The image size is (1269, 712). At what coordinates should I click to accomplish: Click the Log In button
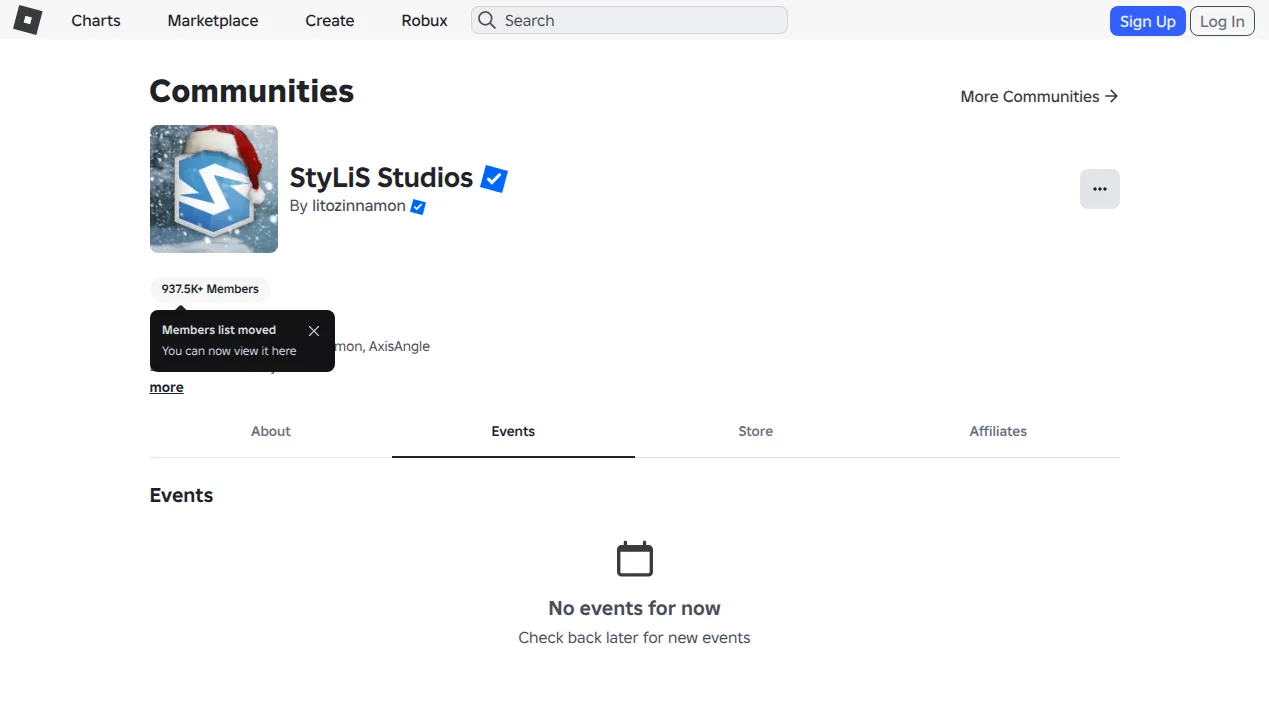click(1222, 21)
